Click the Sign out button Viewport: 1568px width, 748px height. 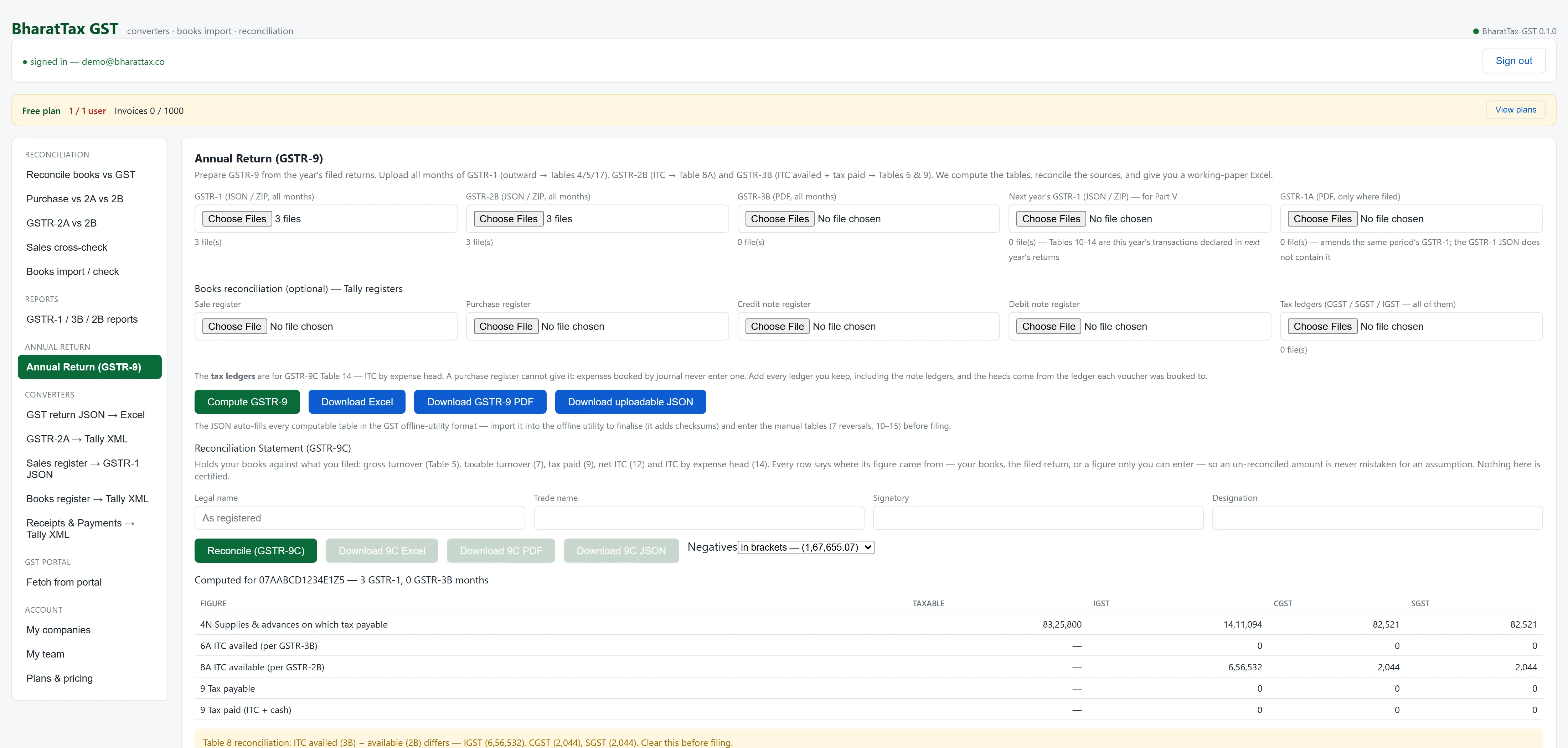[1513, 61]
